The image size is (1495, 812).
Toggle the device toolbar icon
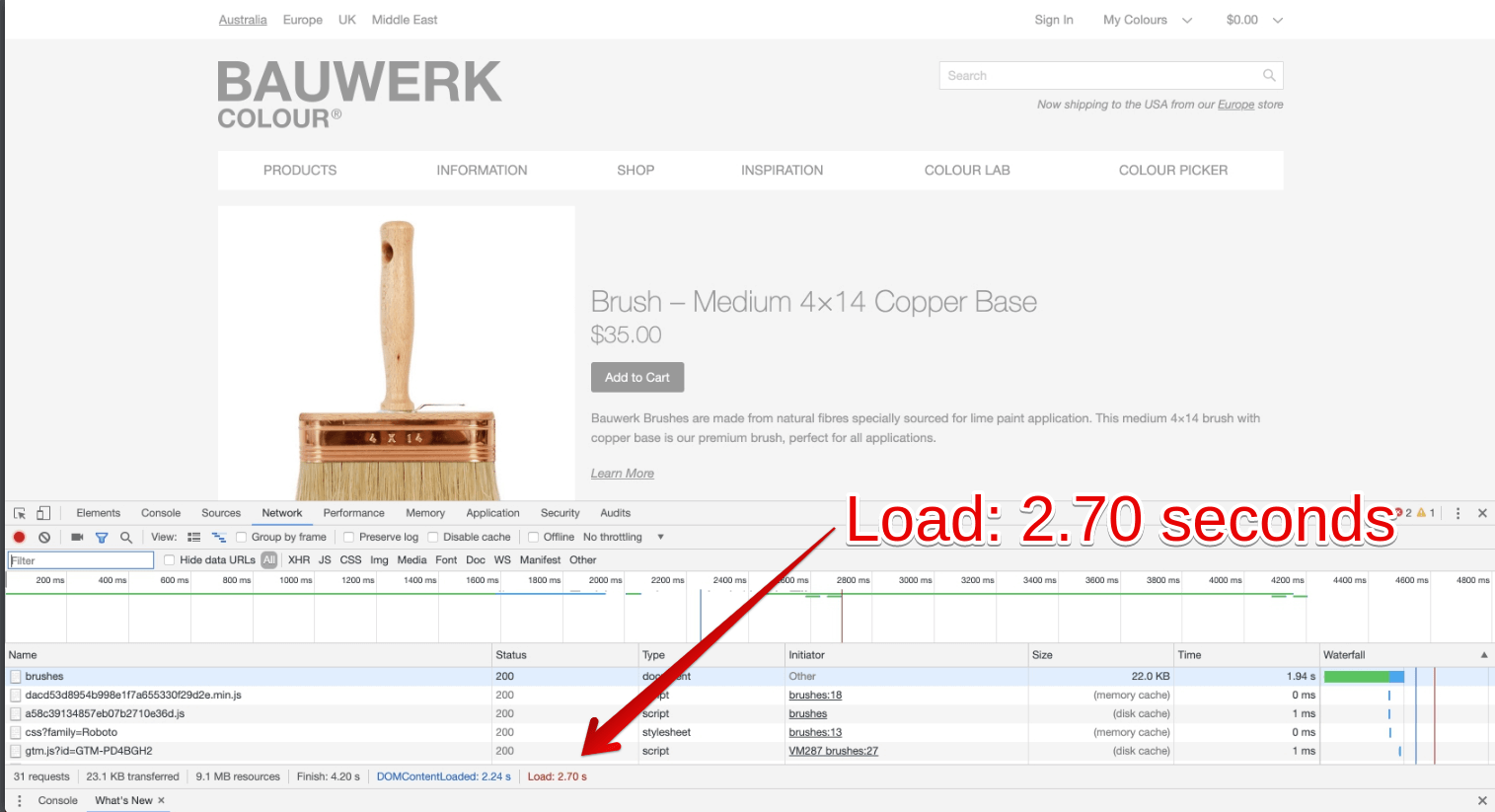click(43, 513)
